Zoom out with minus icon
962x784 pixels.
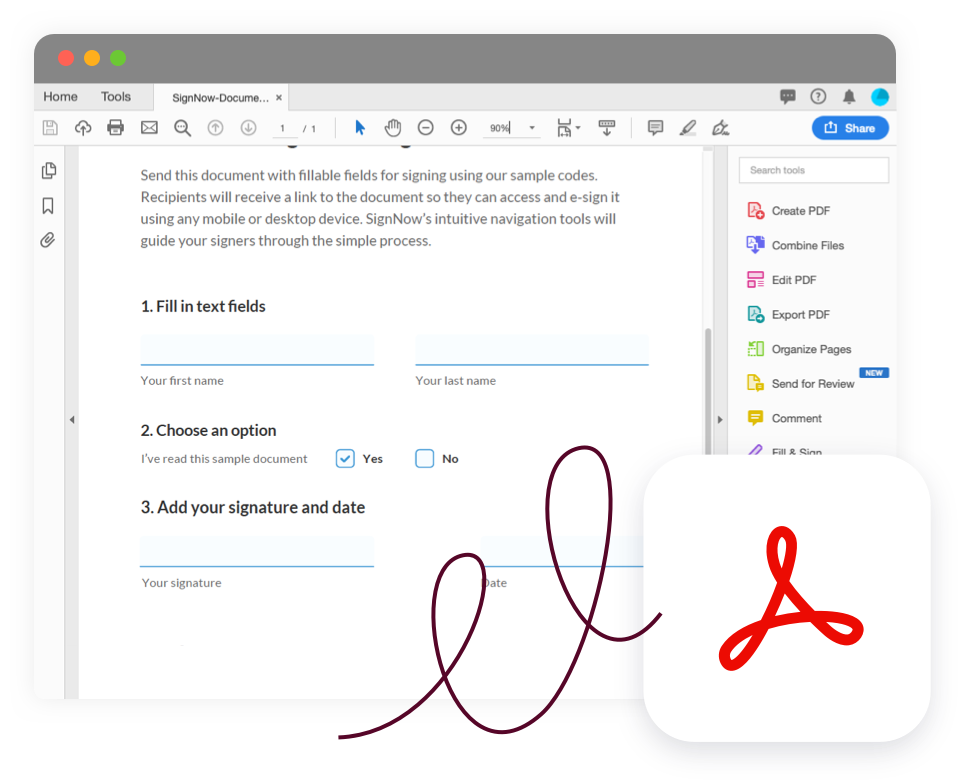426,128
